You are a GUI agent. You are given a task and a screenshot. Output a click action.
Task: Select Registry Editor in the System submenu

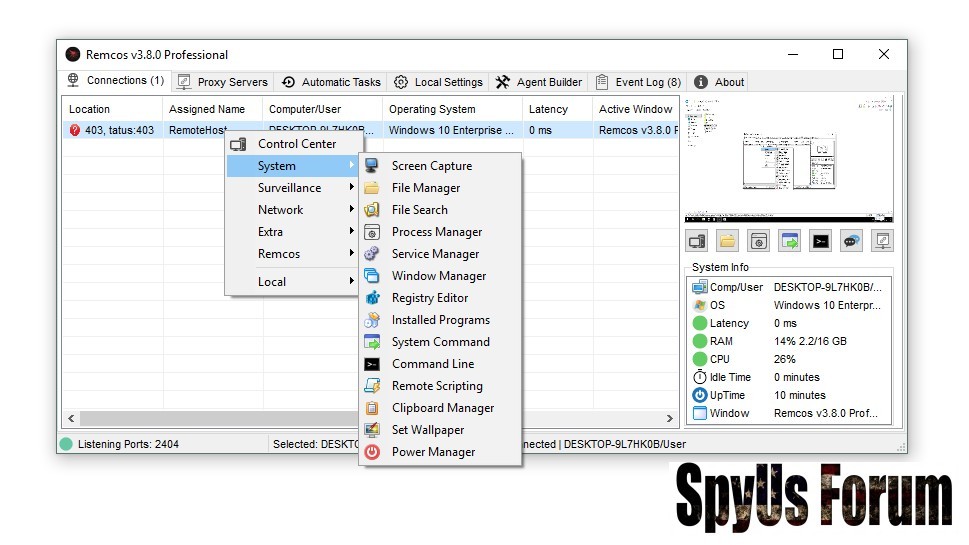tap(429, 298)
